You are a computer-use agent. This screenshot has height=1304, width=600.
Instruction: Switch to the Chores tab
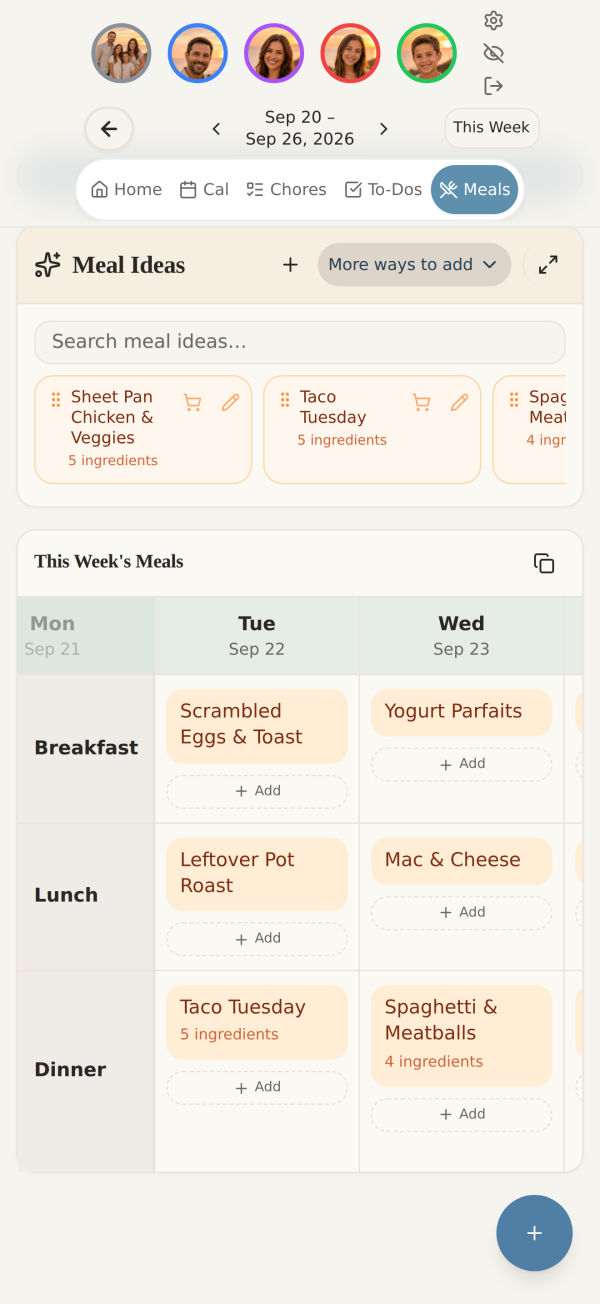[286, 189]
